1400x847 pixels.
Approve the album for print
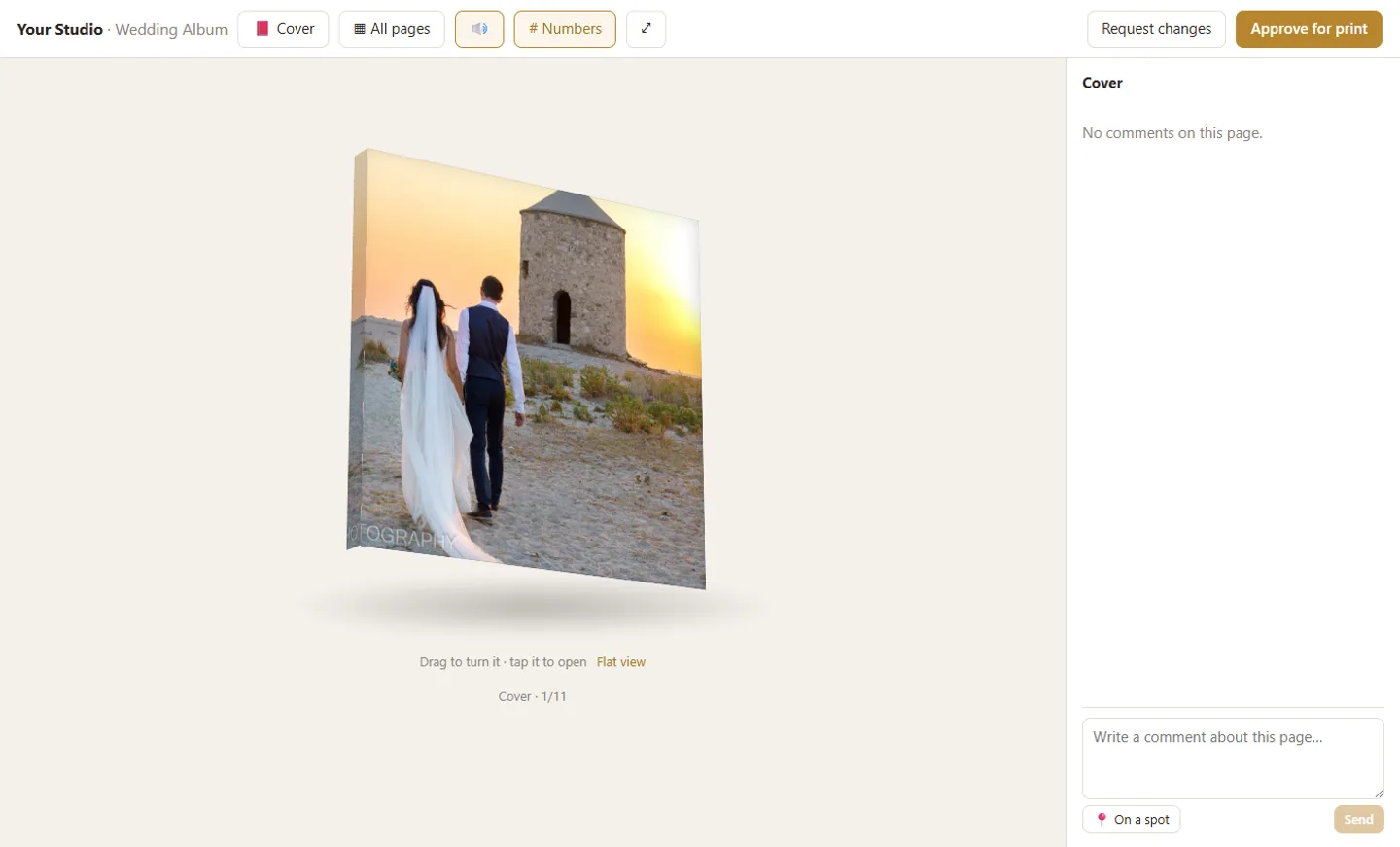coord(1309,29)
